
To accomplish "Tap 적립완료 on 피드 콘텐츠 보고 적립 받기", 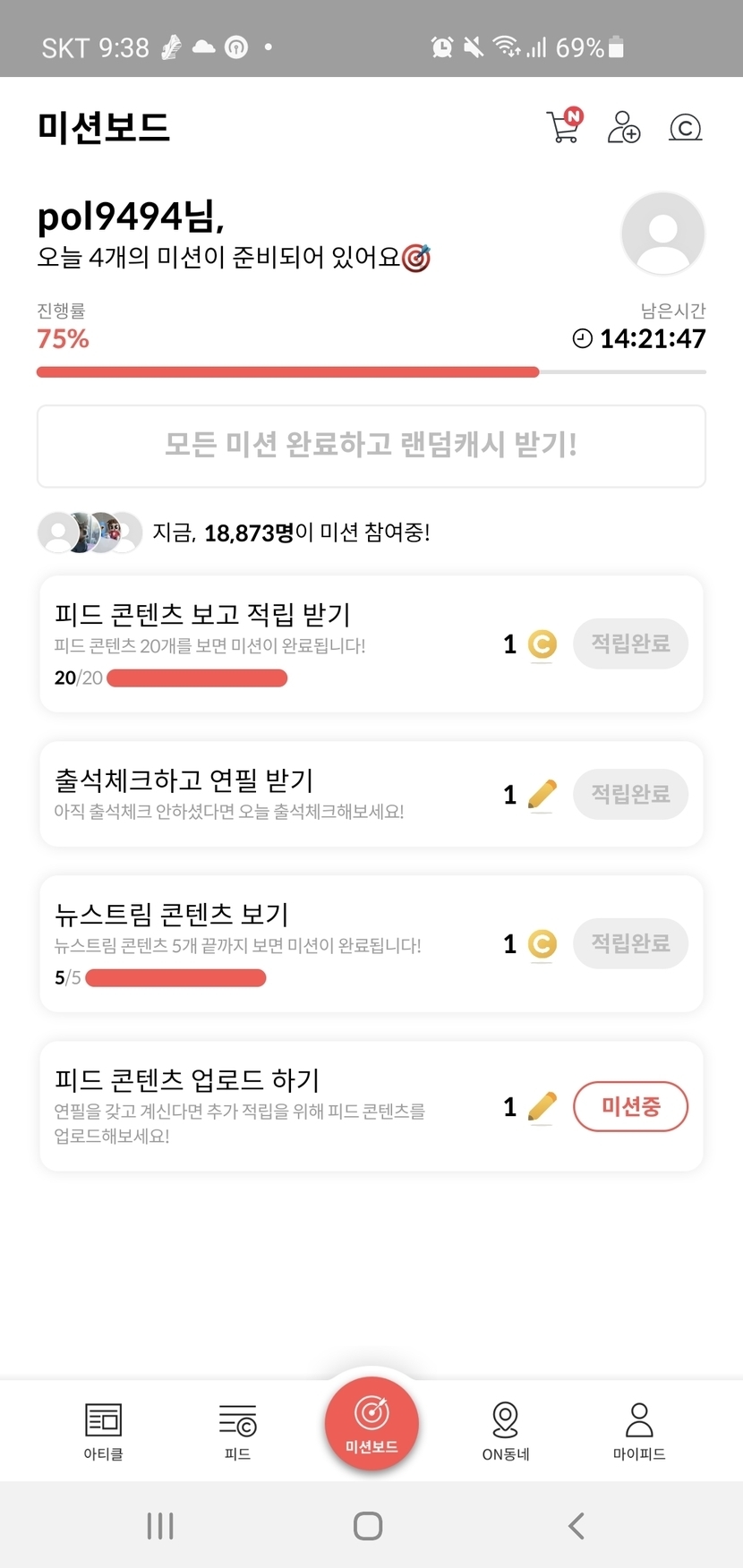I will click(630, 643).
